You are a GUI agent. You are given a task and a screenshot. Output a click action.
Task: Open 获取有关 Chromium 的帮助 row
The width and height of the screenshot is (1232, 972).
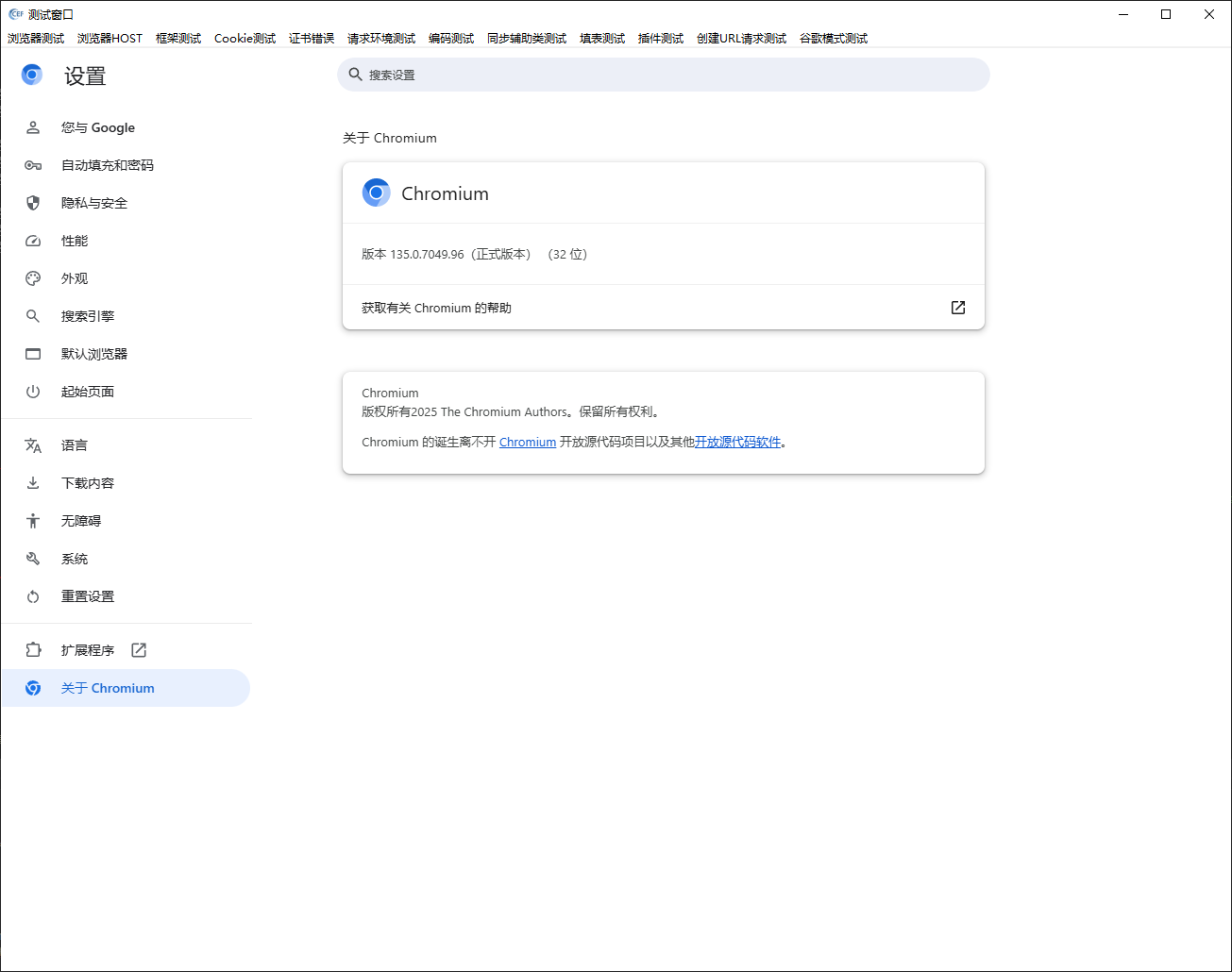663,308
